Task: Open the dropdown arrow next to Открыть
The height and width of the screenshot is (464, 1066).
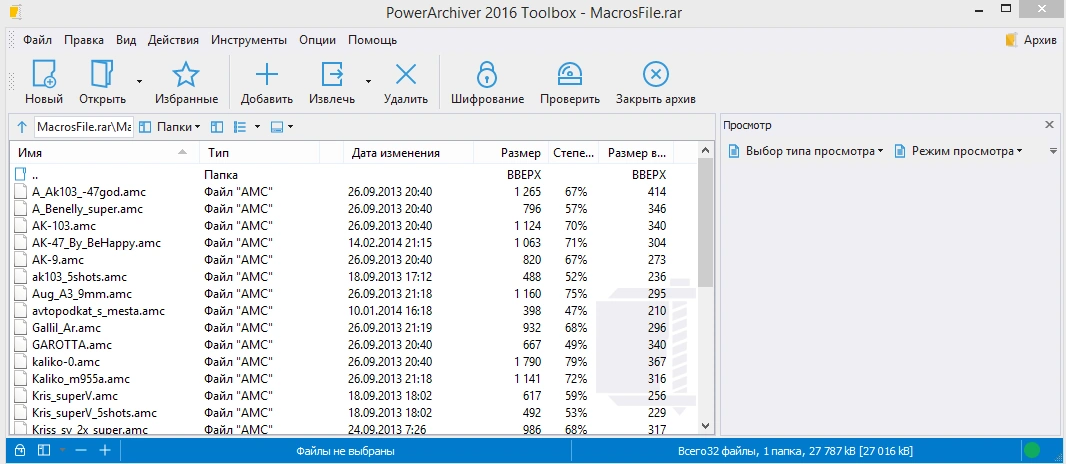Action: click(139, 81)
